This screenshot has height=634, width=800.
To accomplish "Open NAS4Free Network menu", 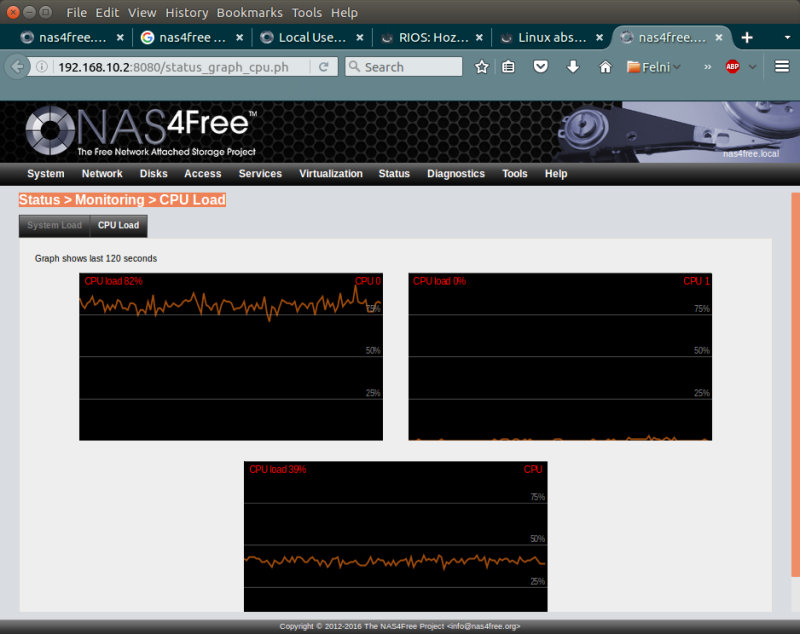I will [102, 173].
